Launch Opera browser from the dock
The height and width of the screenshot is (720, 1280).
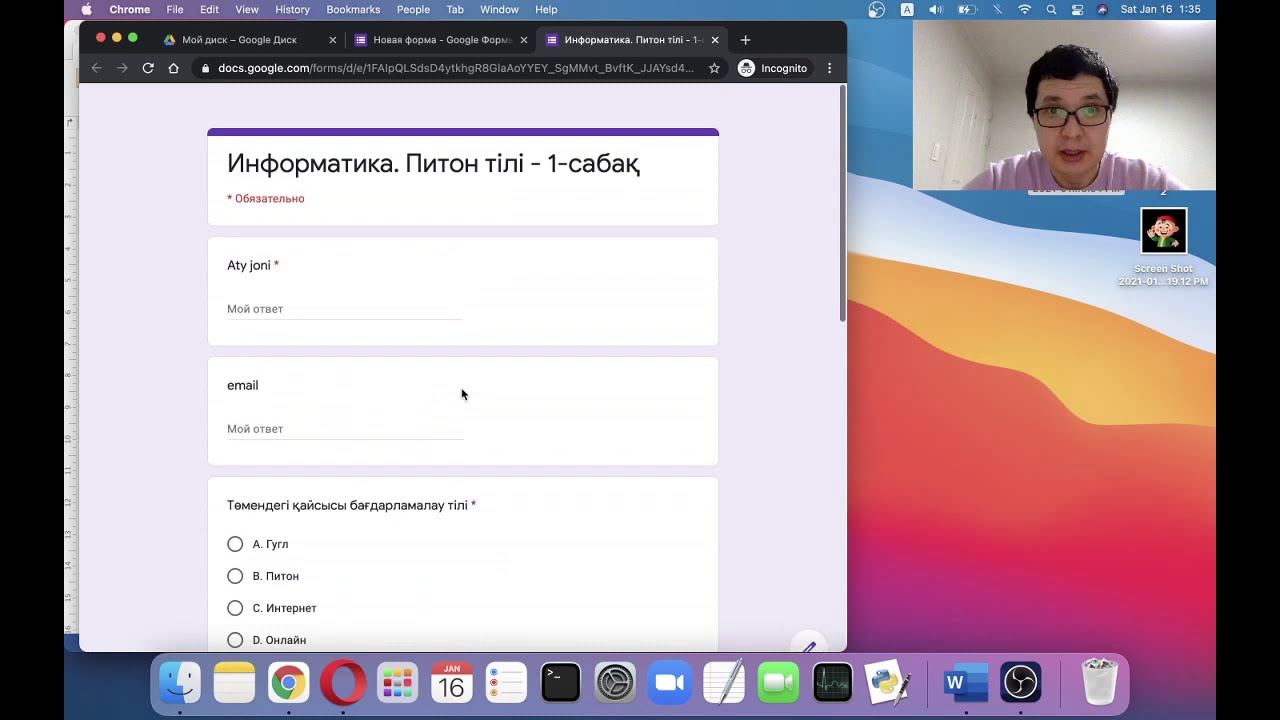(343, 683)
